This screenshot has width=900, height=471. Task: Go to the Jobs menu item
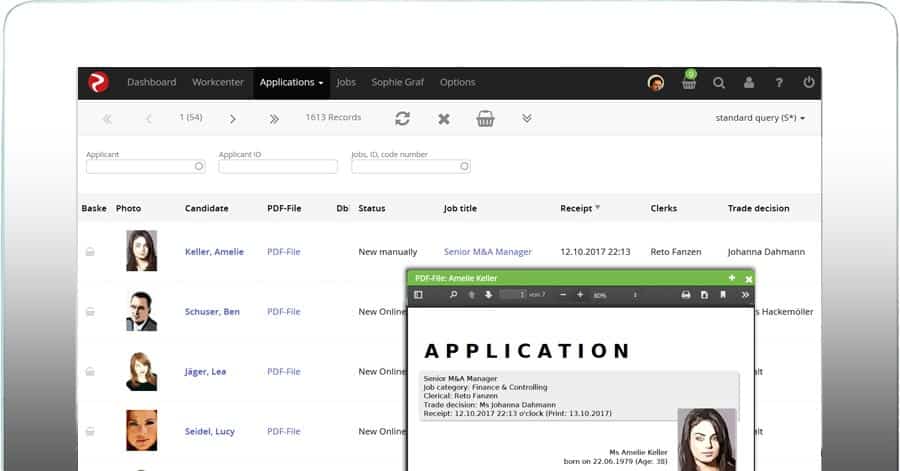(346, 83)
